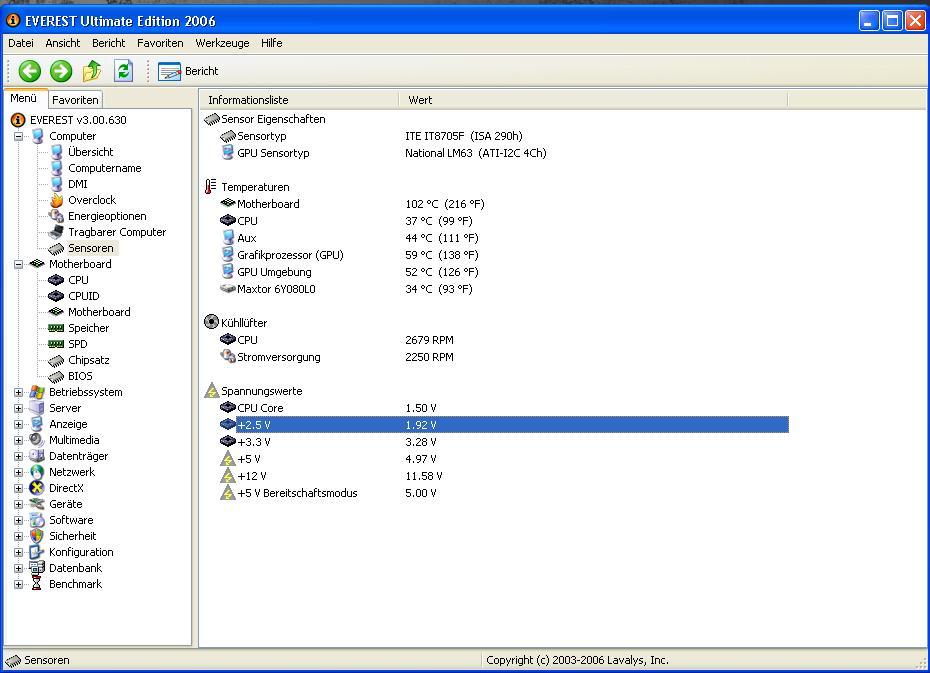The height and width of the screenshot is (673, 930).
Task: Click the BIOS chip icon
Action: (x=56, y=376)
